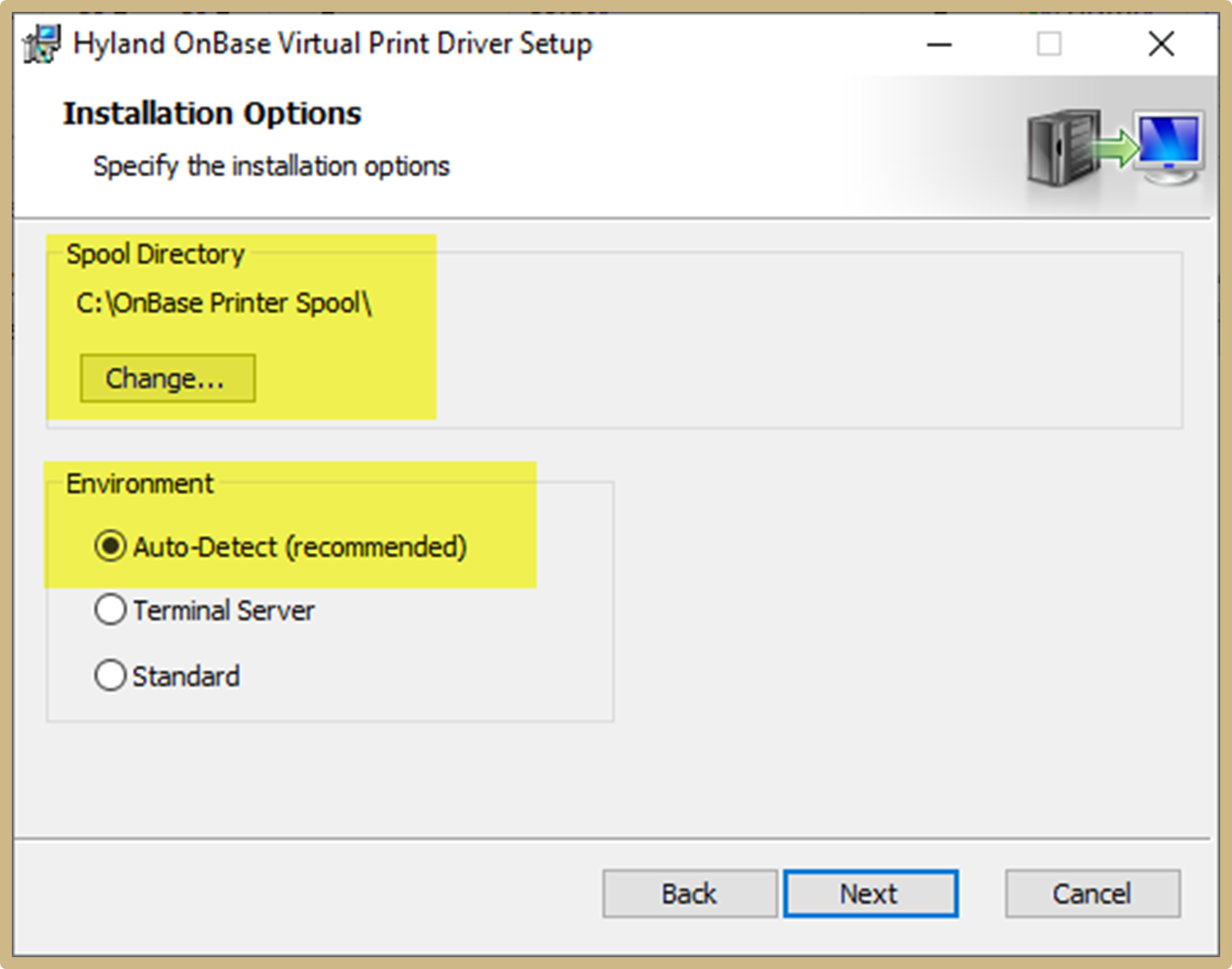Choose the Terminal Server environment option

pyautogui.click(x=111, y=609)
